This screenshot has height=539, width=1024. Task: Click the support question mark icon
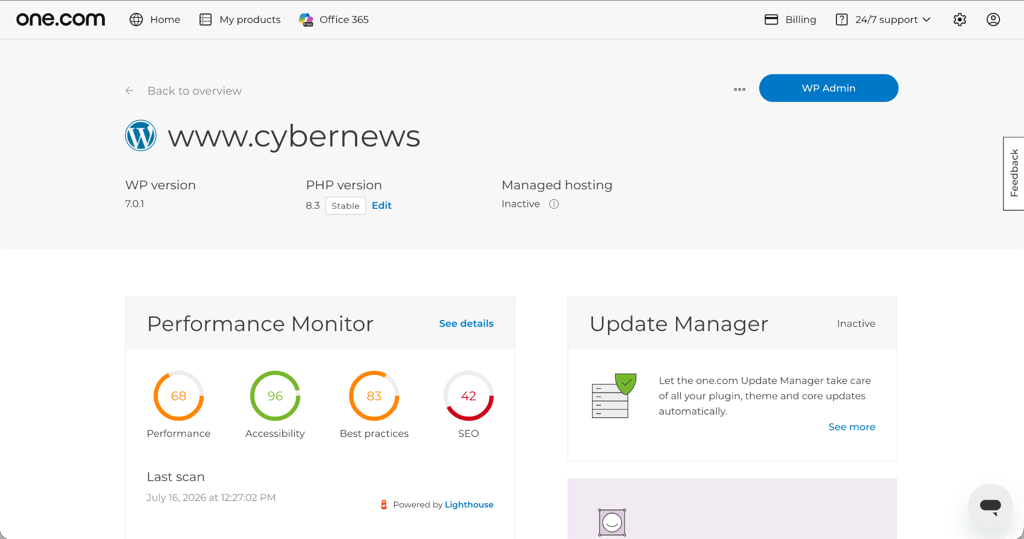(x=841, y=20)
